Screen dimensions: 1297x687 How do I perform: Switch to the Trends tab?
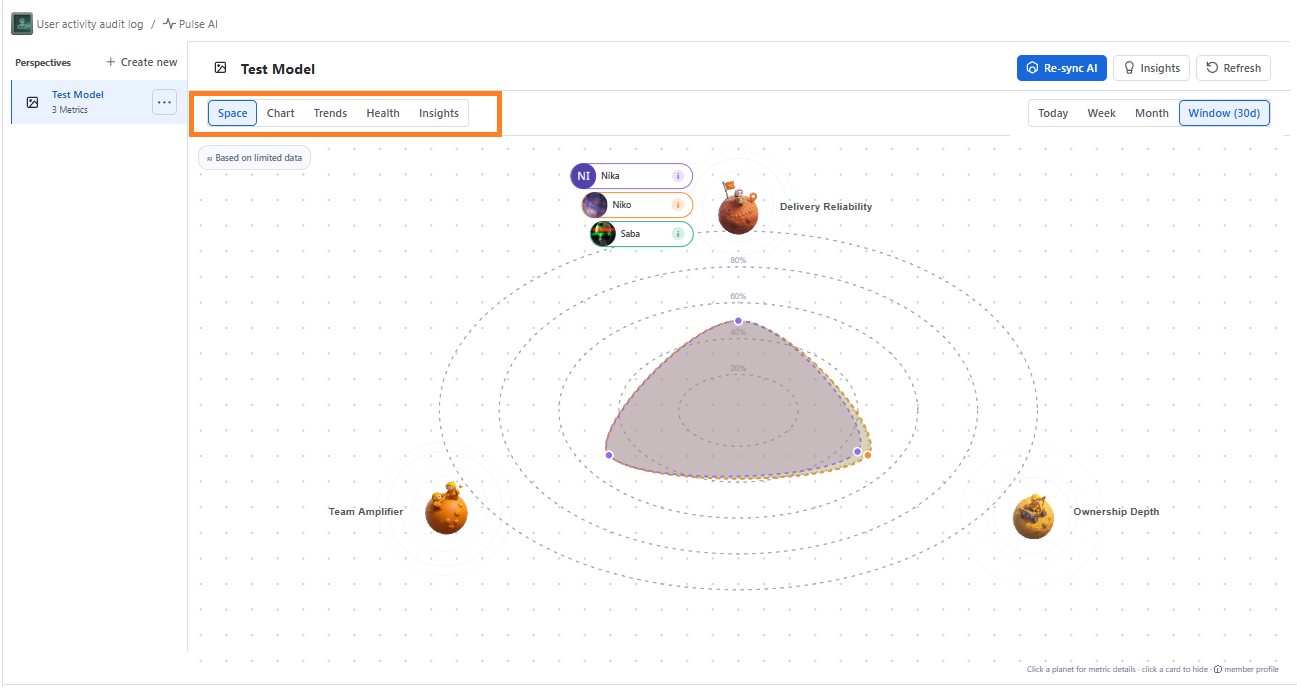(x=330, y=113)
